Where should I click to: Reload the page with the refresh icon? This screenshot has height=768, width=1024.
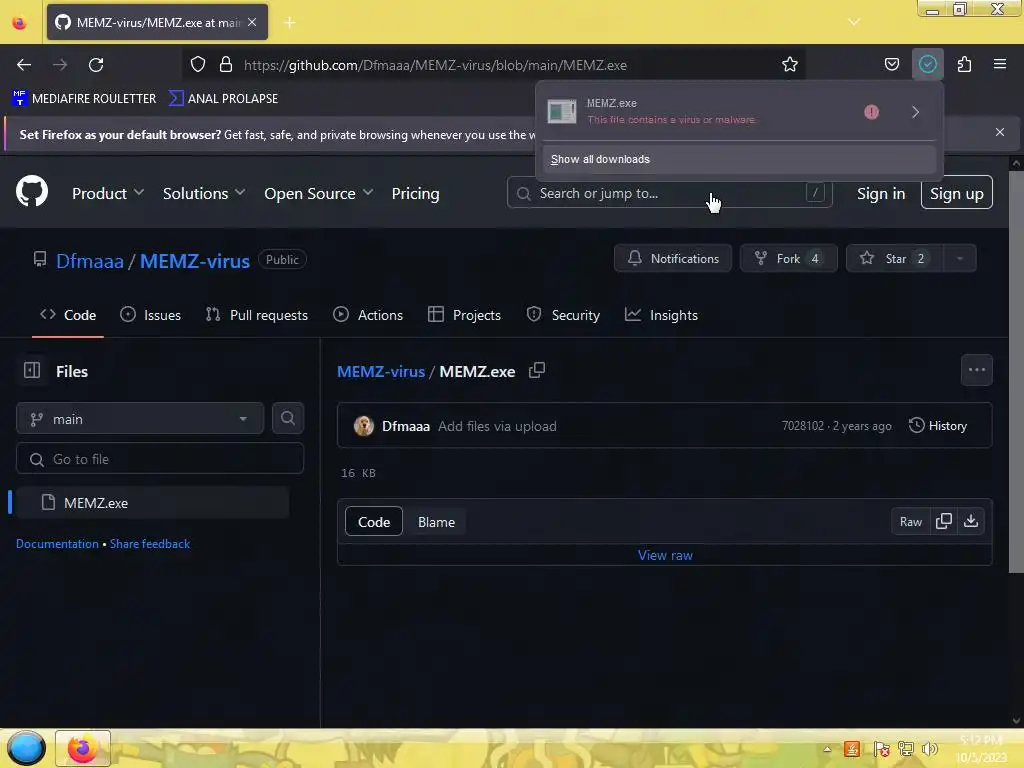pyautogui.click(x=96, y=65)
